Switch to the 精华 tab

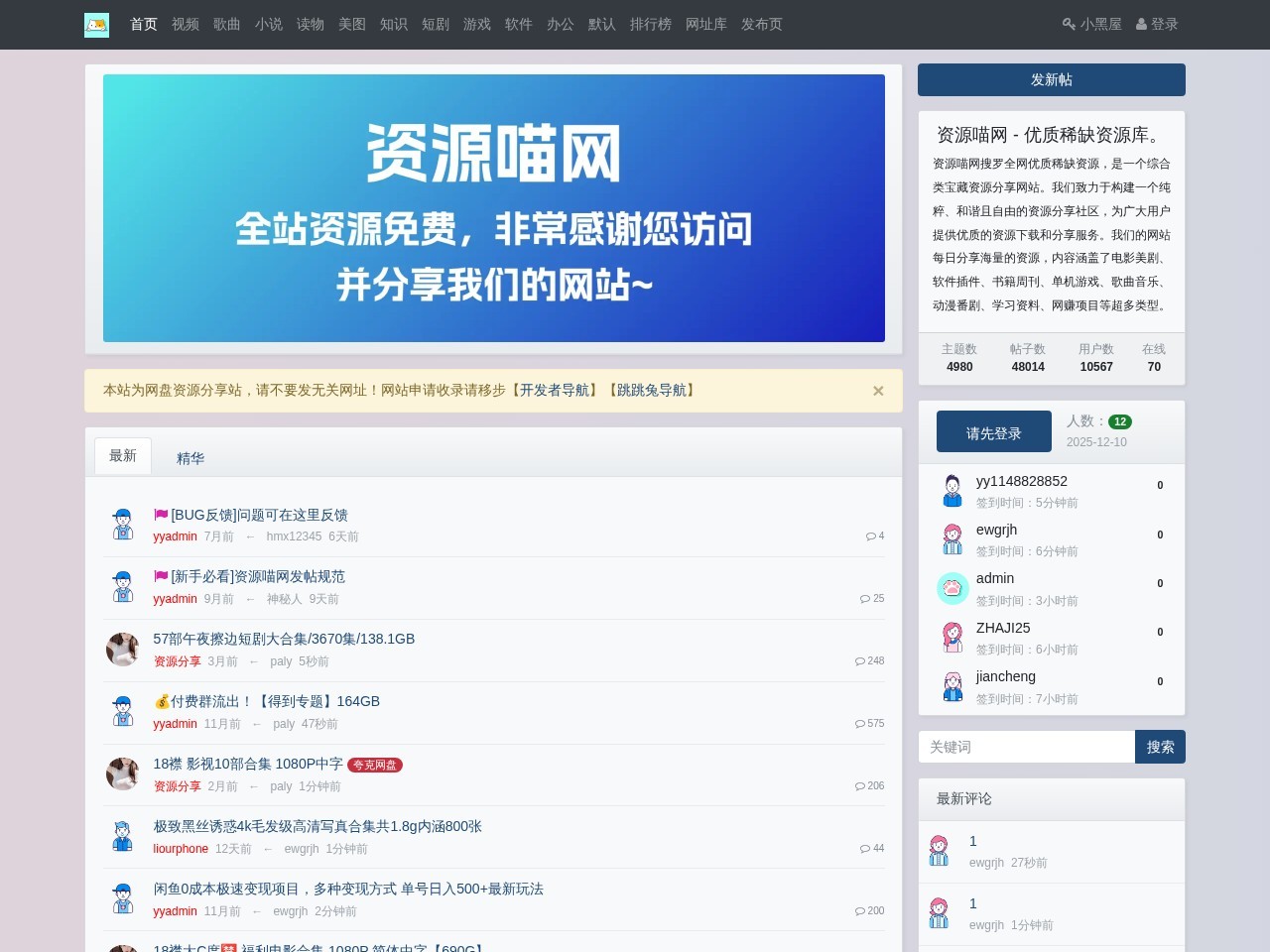click(x=190, y=458)
